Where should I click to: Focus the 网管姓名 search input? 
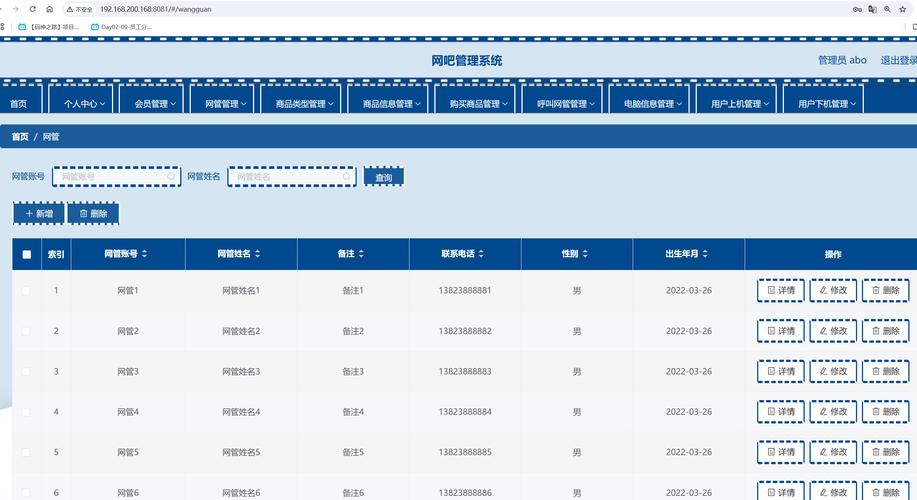pyautogui.click(x=292, y=177)
